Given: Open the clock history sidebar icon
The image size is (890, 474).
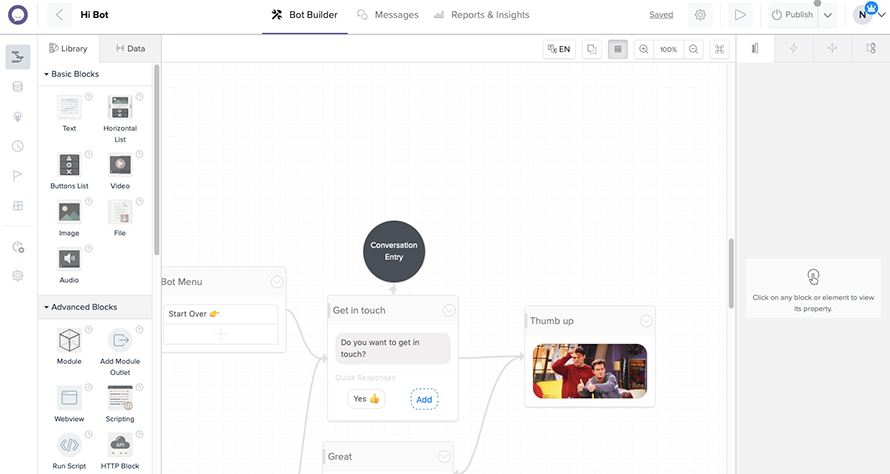Looking at the screenshot, I should pyautogui.click(x=18, y=146).
